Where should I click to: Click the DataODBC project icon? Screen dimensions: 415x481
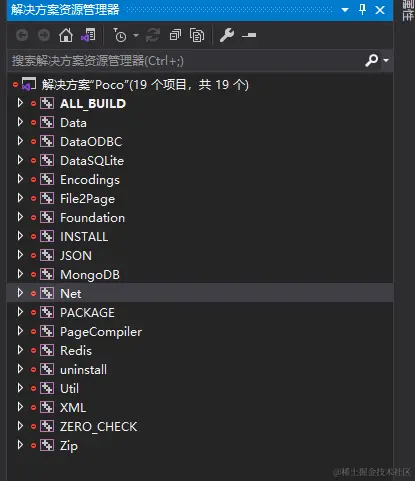(47, 141)
